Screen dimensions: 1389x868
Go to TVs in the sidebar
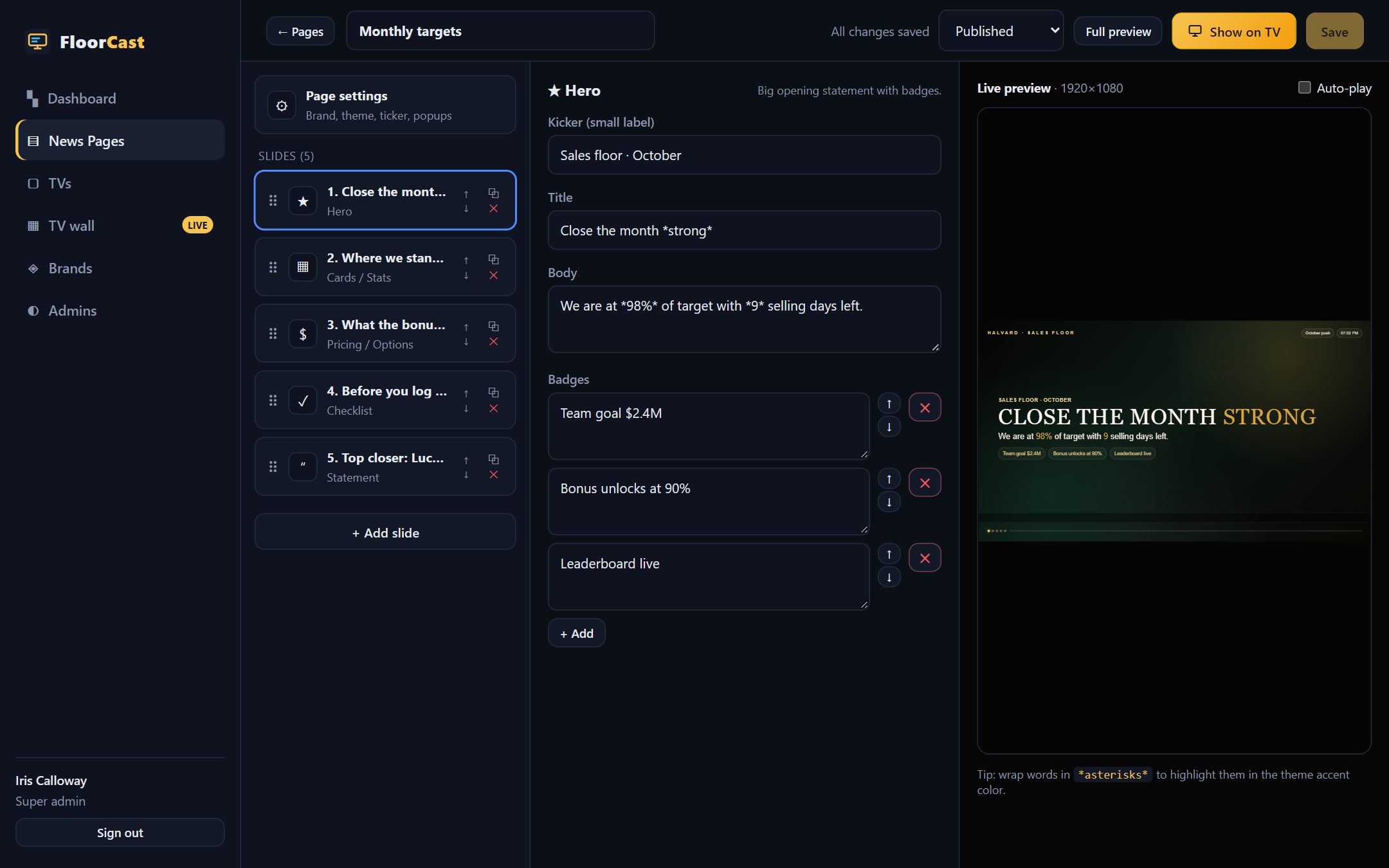click(120, 183)
